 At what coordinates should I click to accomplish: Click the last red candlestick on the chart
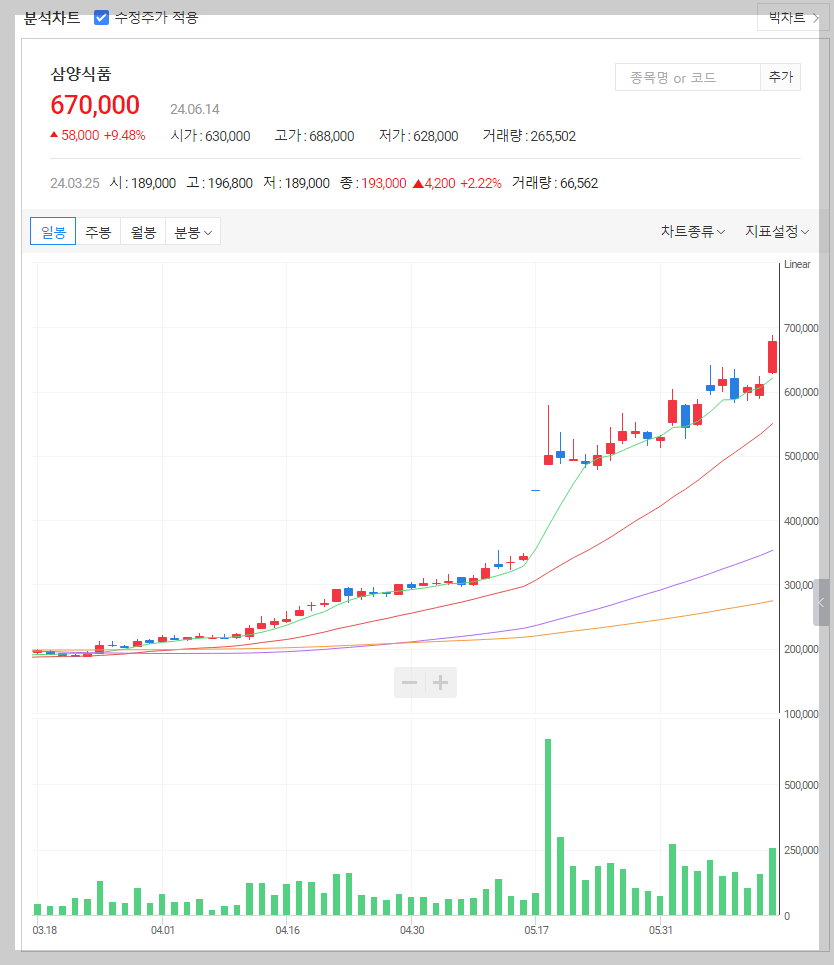click(772, 357)
